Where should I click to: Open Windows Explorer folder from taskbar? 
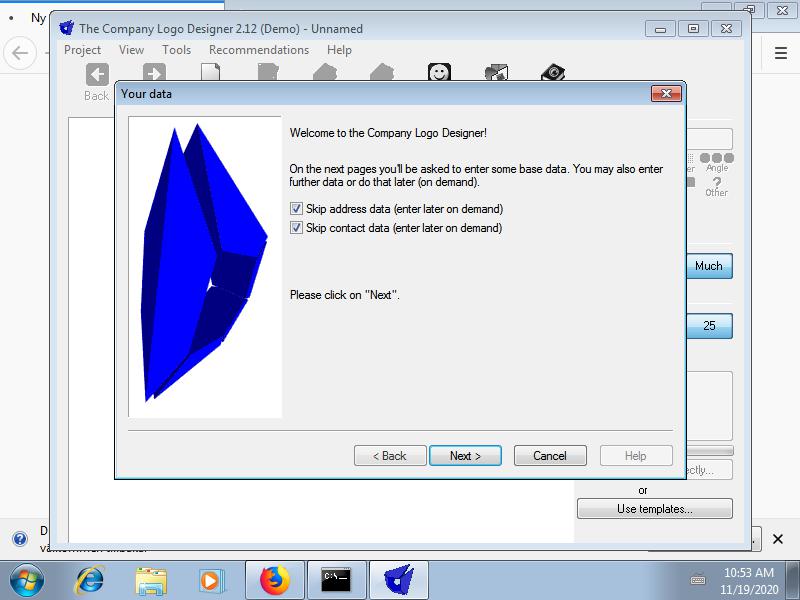[151, 581]
